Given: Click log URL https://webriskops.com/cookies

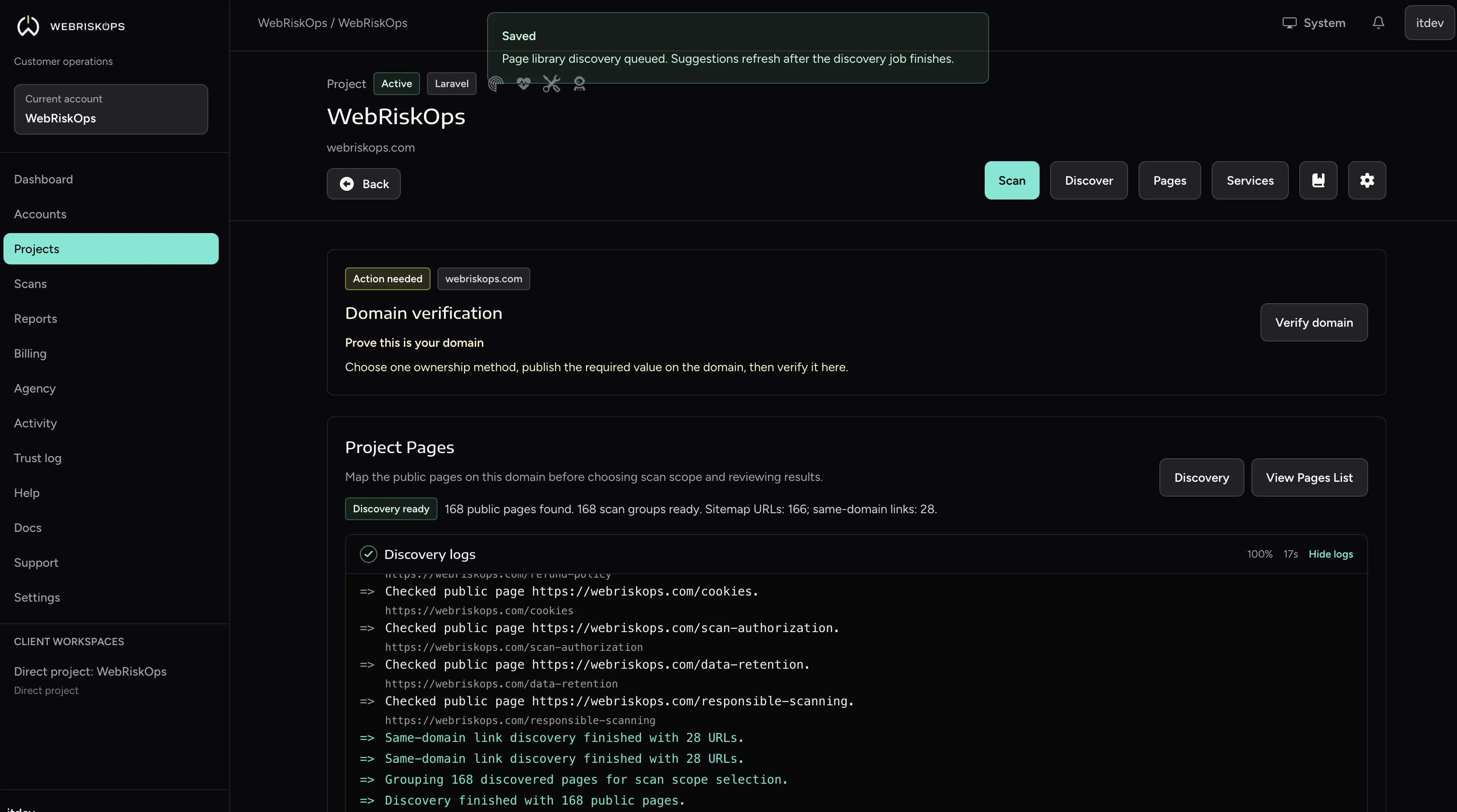Looking at the screenshot, I should pyautogui.click(x=479, y=611).
